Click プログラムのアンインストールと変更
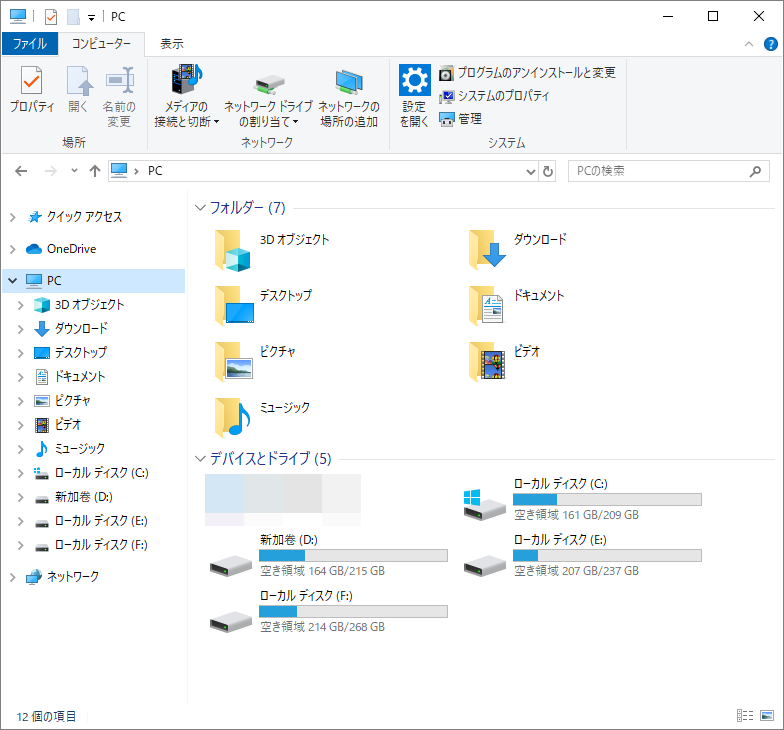 click(528, 73)
